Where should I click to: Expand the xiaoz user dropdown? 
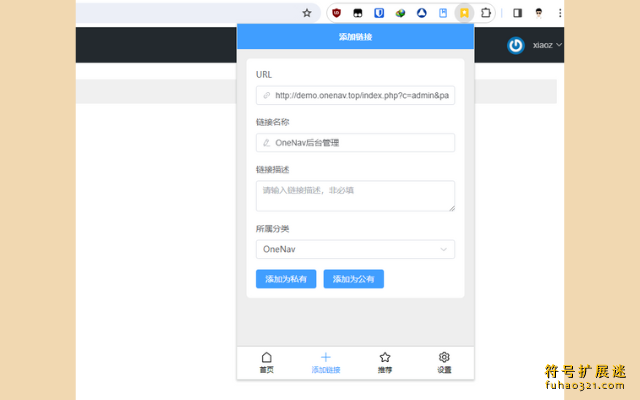[x=547, y=45]
